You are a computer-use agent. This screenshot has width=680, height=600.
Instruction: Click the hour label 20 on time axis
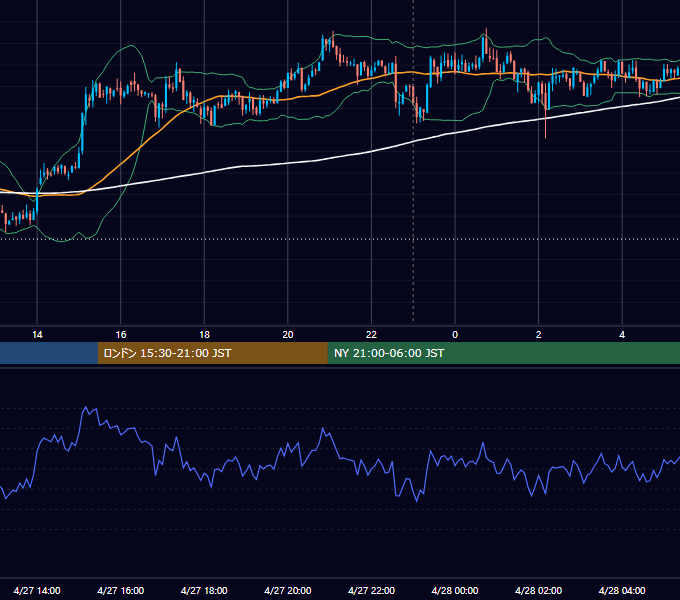point(288,335)
